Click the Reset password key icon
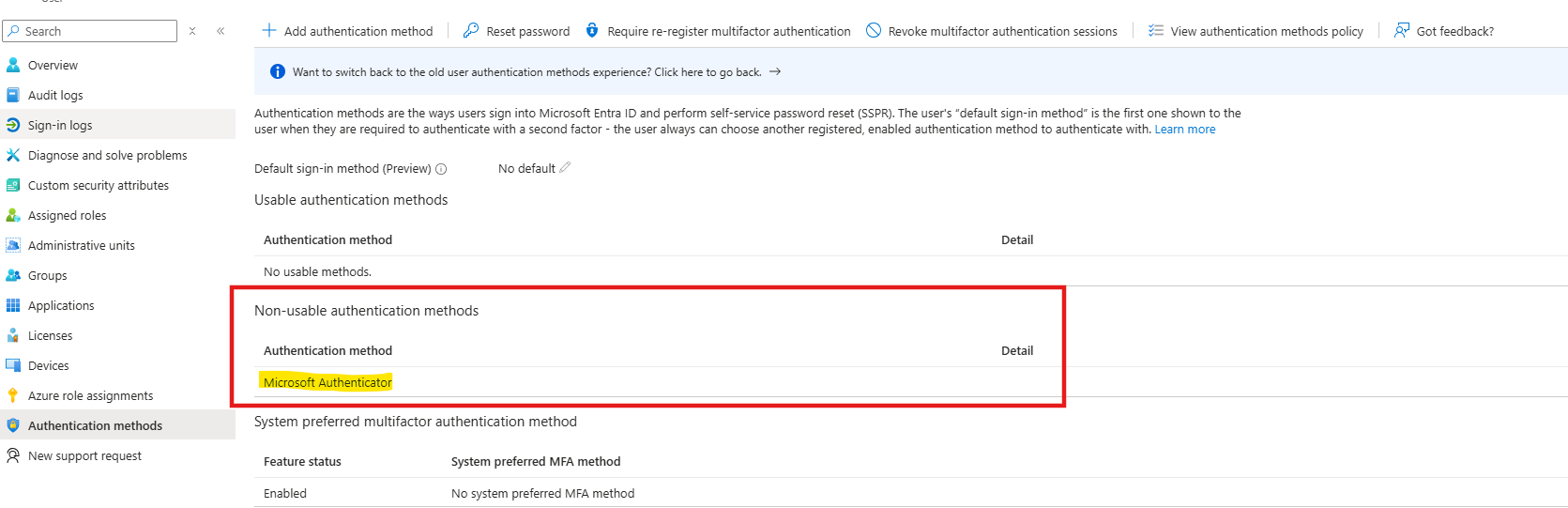The height and width of the screenshot is (508, 1568). coord(471,30)
